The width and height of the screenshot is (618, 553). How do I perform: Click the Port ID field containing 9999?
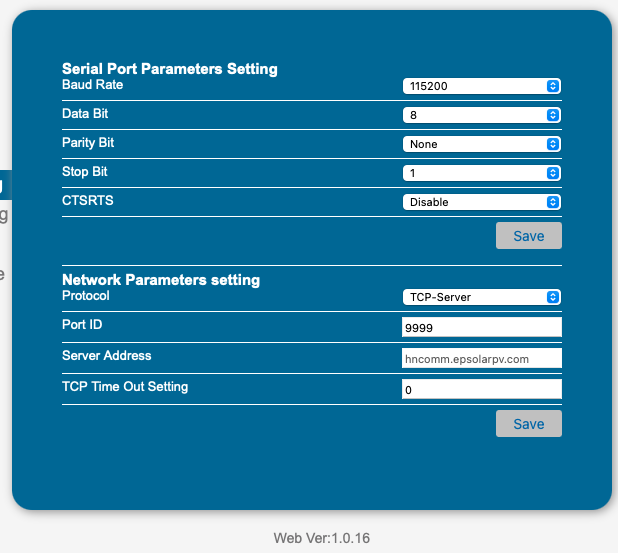pyautogui.click(x=481, y=327)
